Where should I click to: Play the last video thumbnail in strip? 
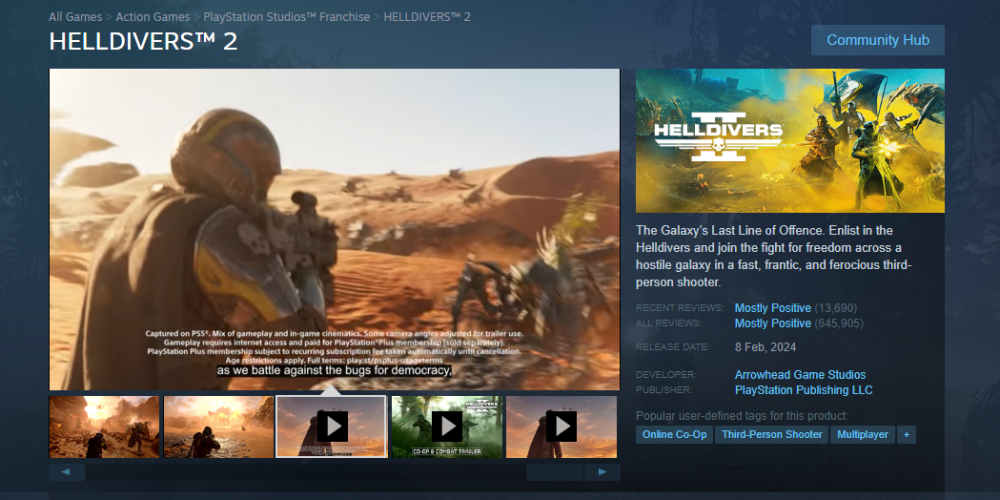[x=561, y=427]
